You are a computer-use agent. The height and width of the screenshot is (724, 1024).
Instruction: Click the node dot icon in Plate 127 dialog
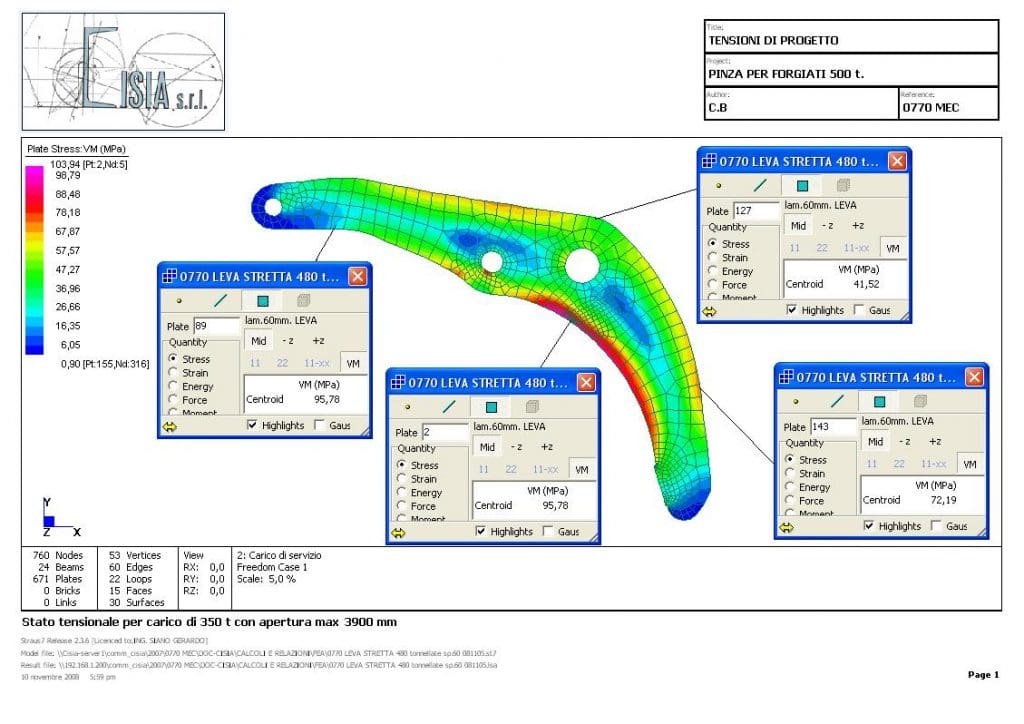point(719,186)
